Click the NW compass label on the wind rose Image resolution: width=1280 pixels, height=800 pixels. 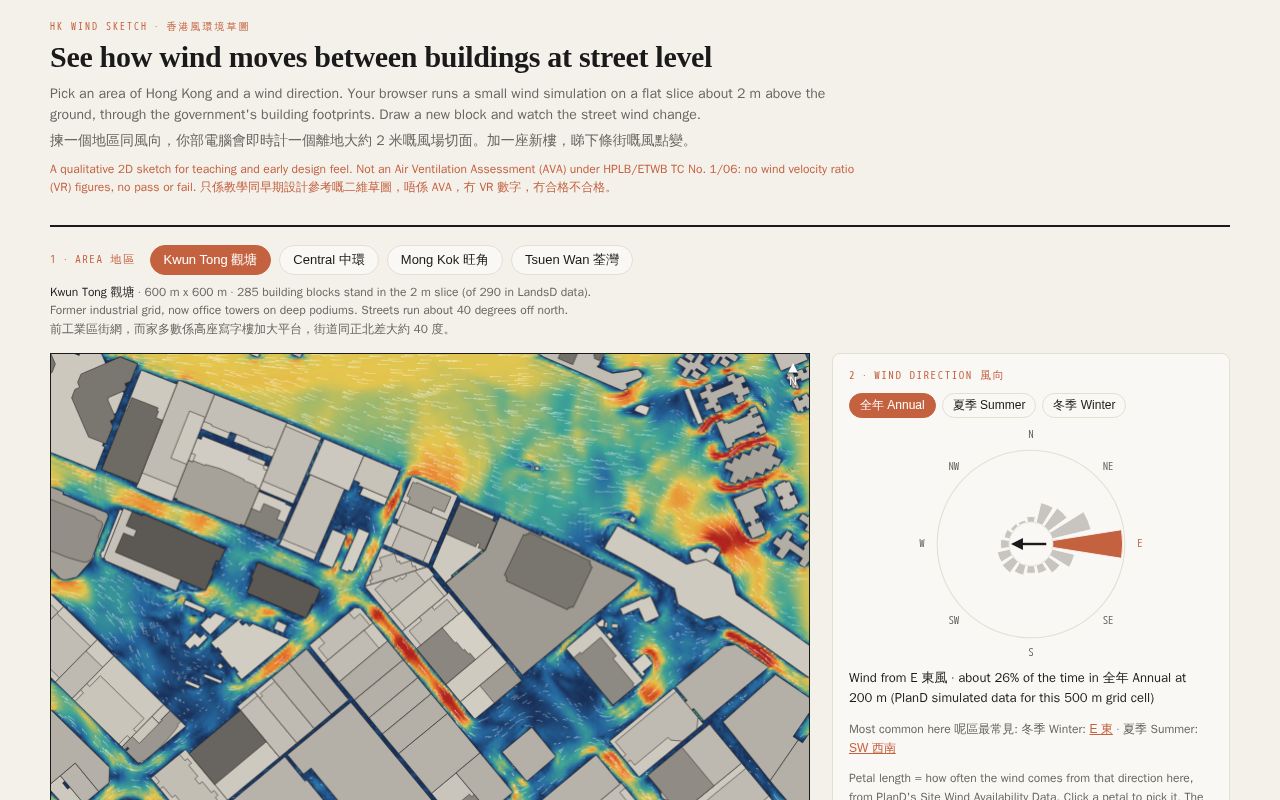(x=954, y=467)
